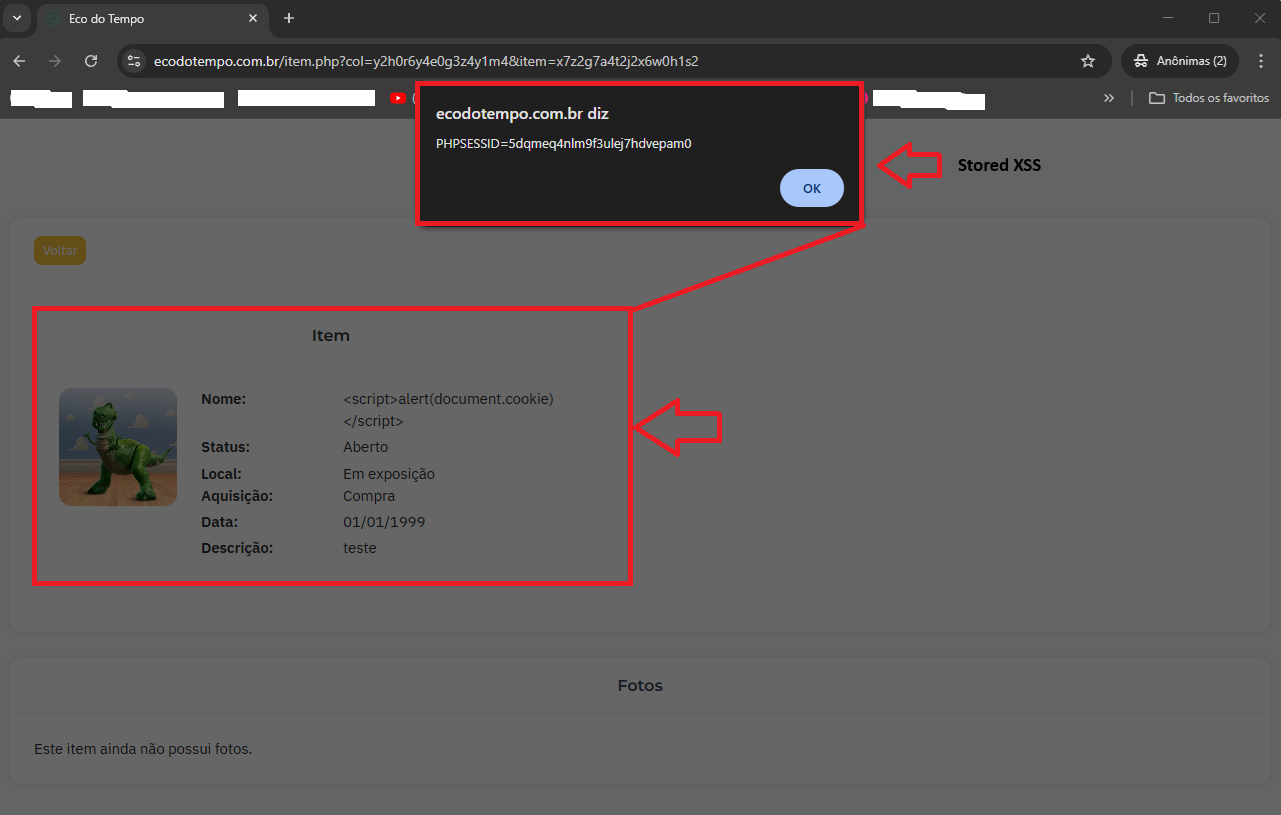Screen dimensions: 1281x815
Task: Click the script alert payload name text
Action: click(x=448, y=410)
